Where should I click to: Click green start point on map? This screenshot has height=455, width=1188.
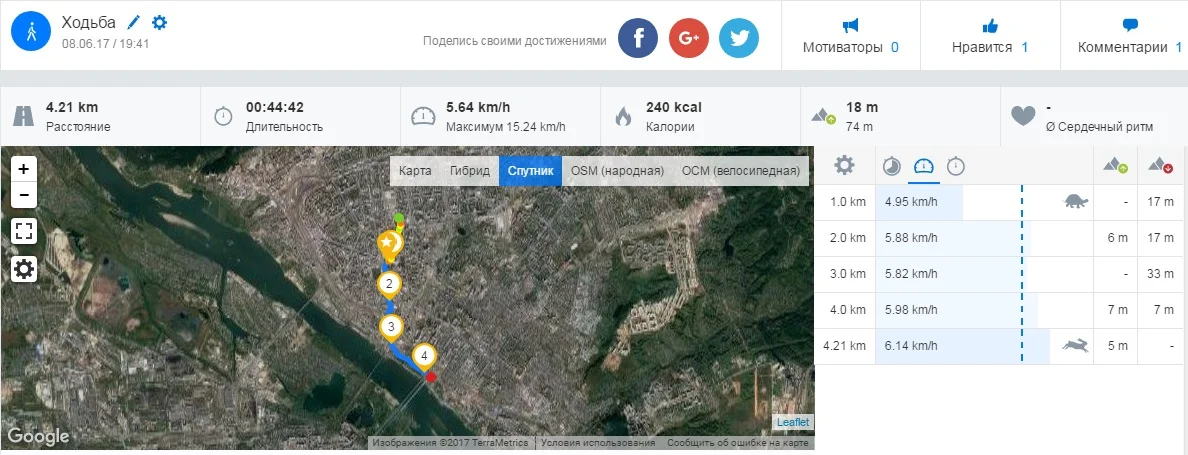(399, 219)
